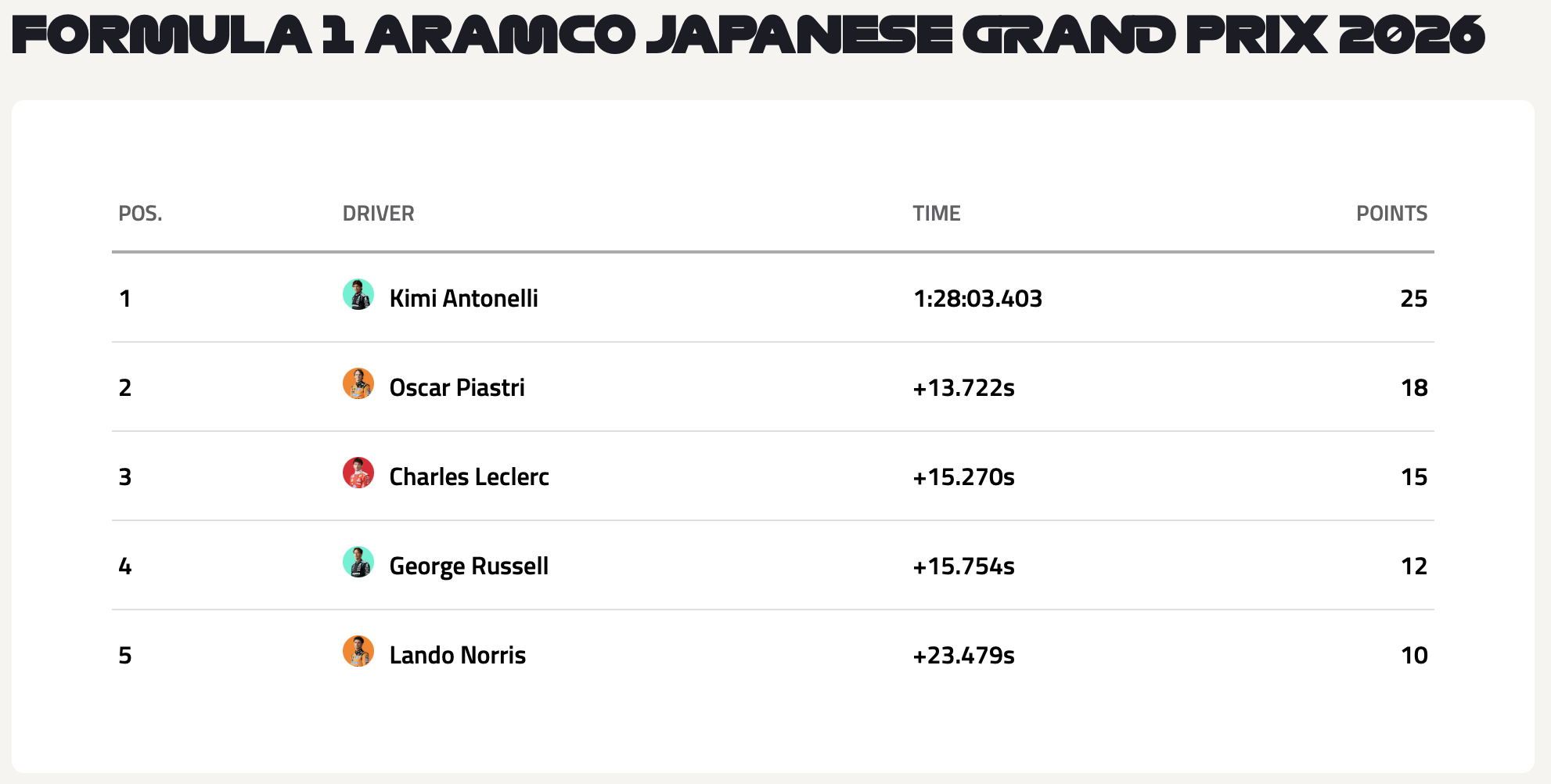Open George Russell driver name link
Screen dimensions: 1551x784
point(469,566)
